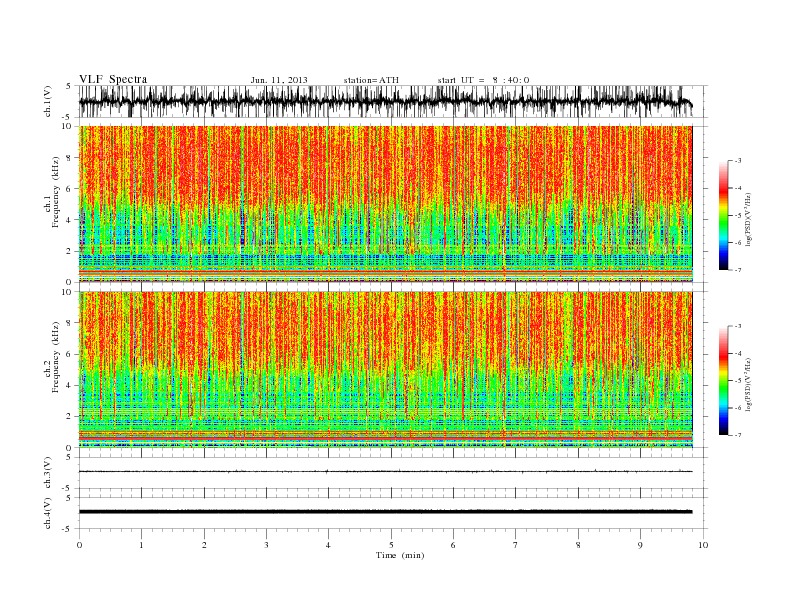Select the date text "Jun. 11, 2013"
Image resolution: width=792 pixels, height=612 pixels.
click(279, 80)
